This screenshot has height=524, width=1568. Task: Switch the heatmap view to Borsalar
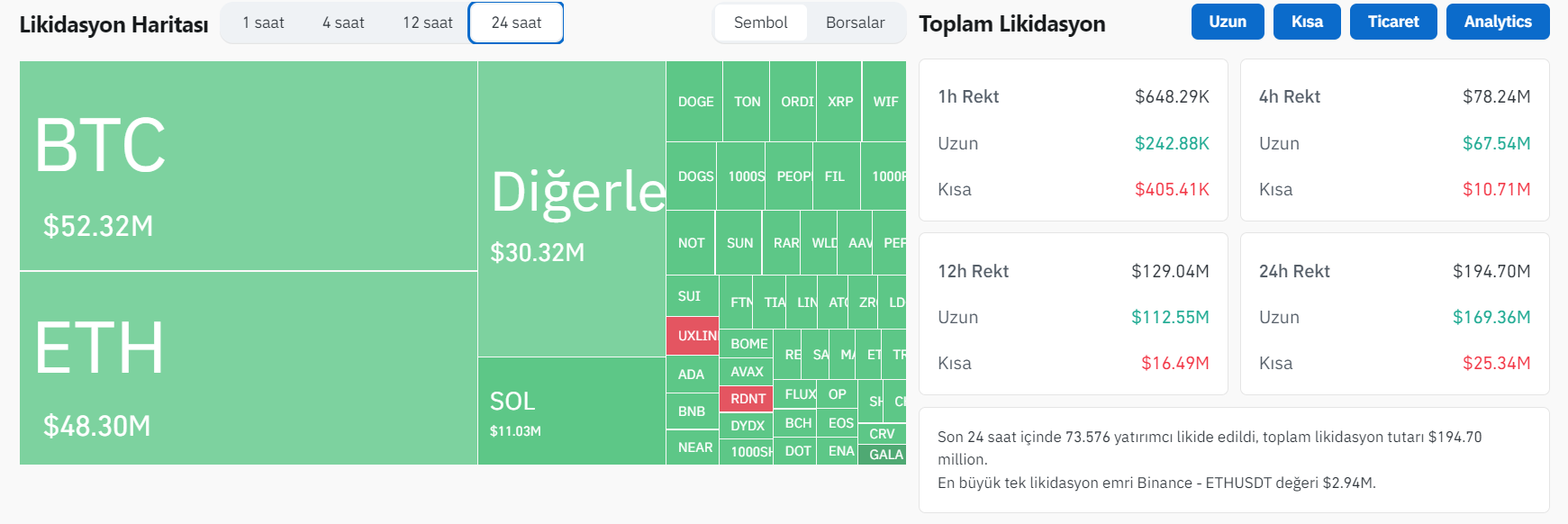[855, 23]
